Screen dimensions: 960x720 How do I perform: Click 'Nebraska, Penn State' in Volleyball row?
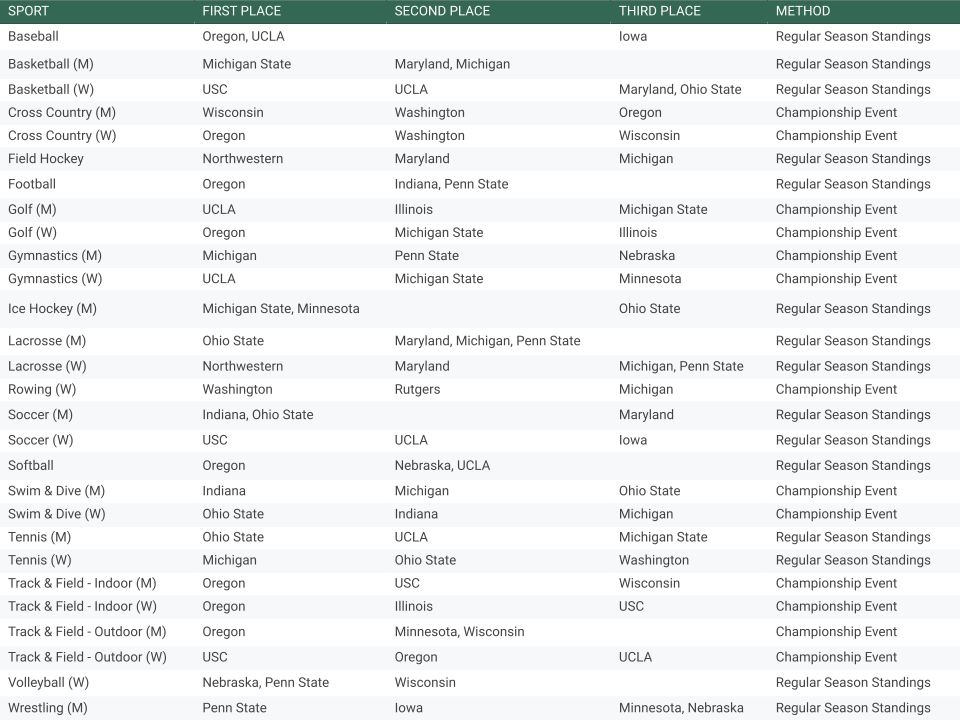click(266, 683)
